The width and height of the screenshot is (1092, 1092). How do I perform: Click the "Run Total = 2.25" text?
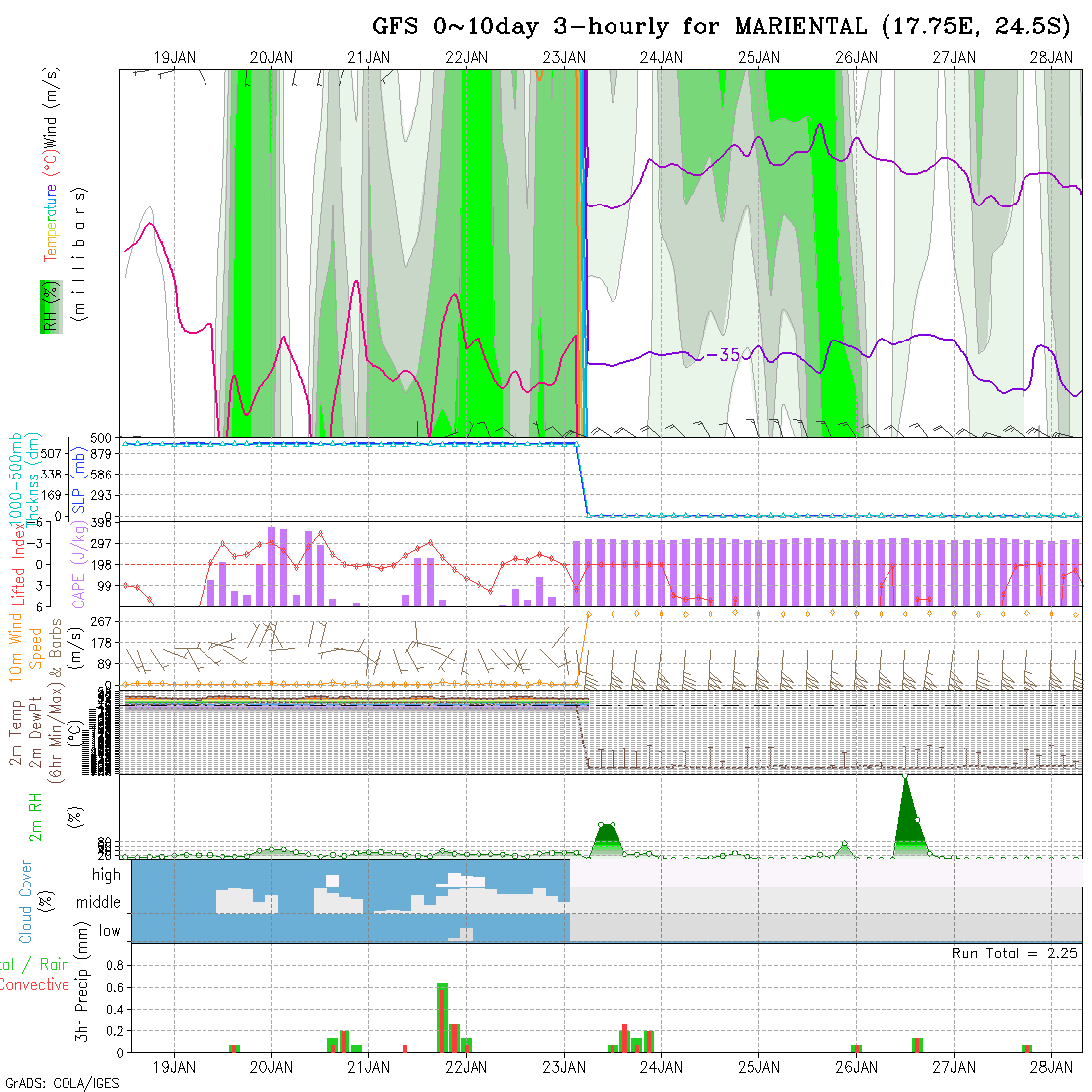click(1015, 953)
